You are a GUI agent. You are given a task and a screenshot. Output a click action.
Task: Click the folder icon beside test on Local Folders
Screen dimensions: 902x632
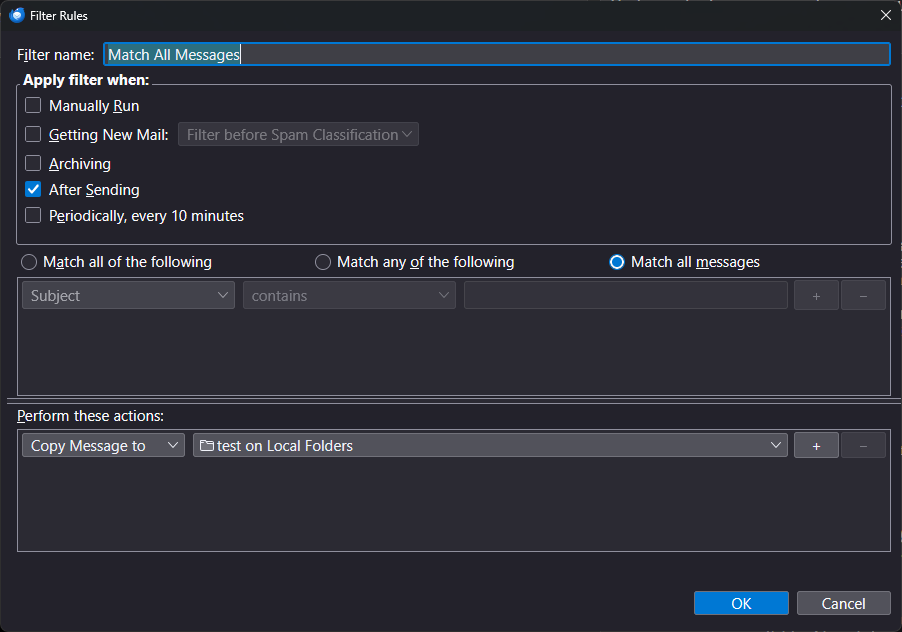coord(207,446)
